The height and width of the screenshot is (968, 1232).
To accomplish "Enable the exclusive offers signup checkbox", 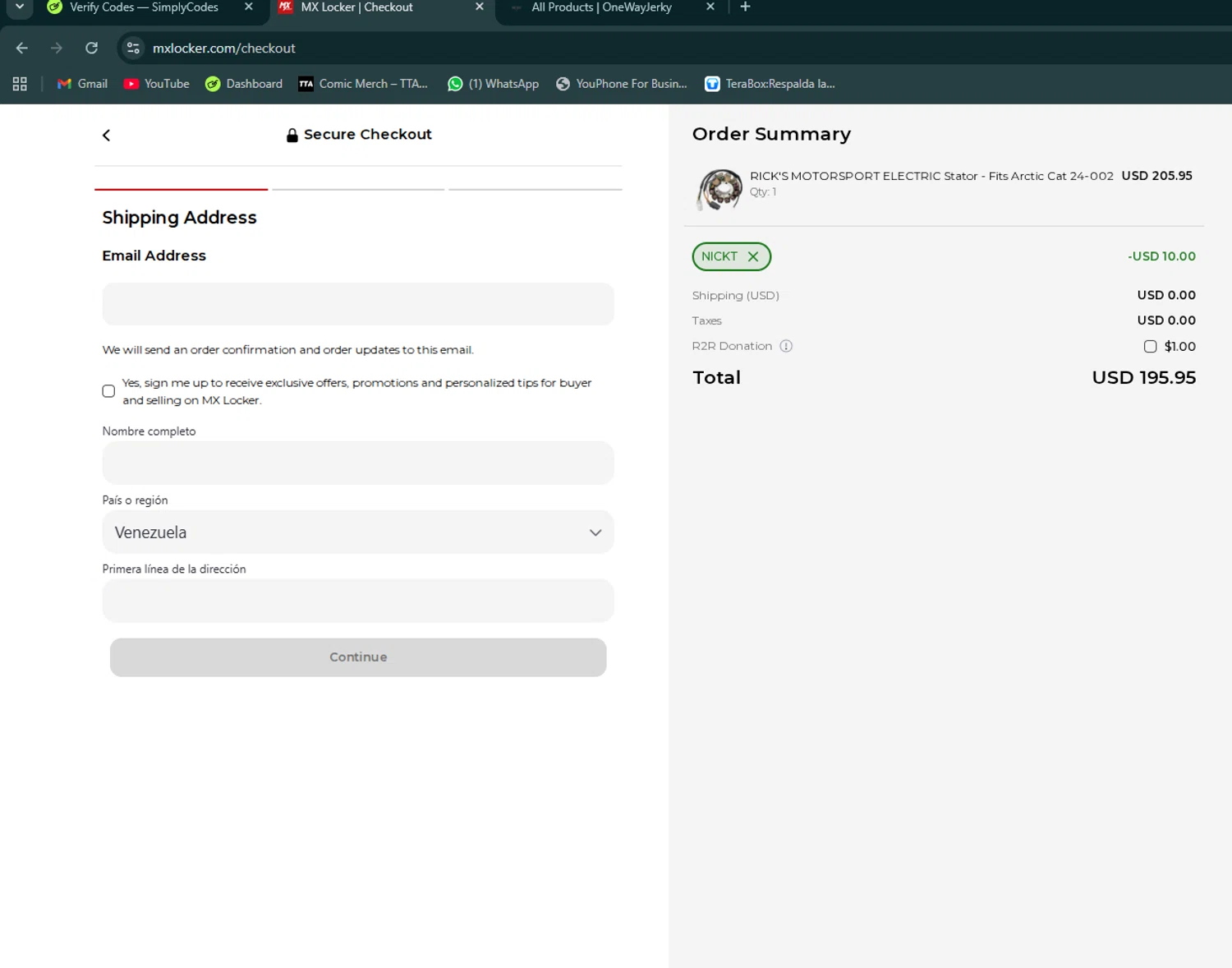I will tap(108, 391).
